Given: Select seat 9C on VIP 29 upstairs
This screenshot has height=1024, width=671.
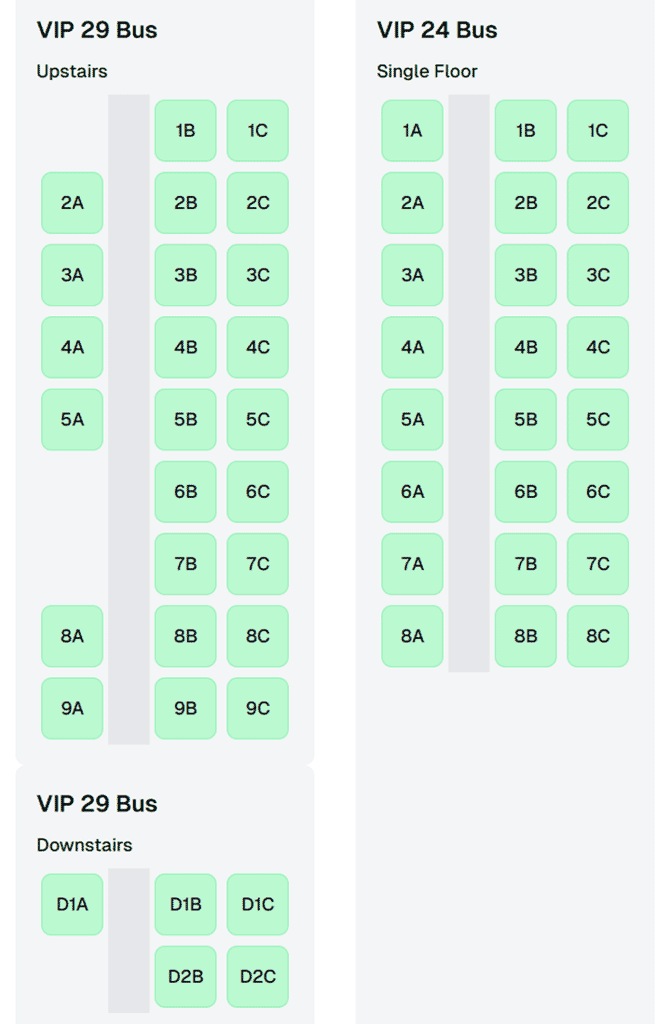Looking at the screenshot, I should pyautogui.click(x=258, y=708).
